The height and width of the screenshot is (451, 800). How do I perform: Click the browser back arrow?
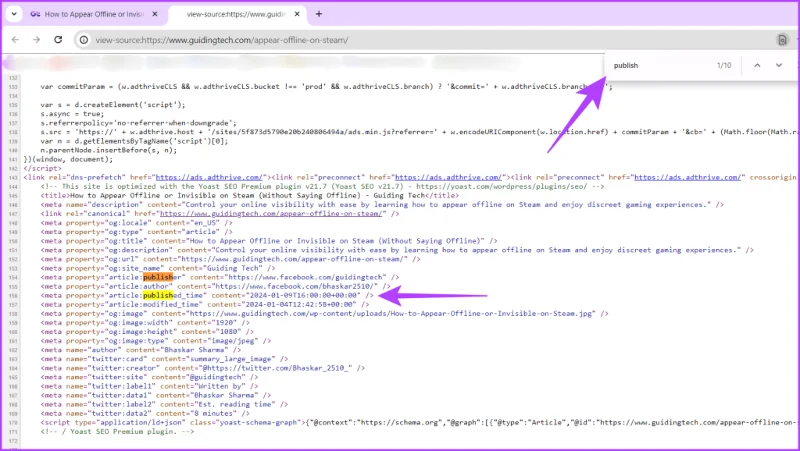[15, 40]
